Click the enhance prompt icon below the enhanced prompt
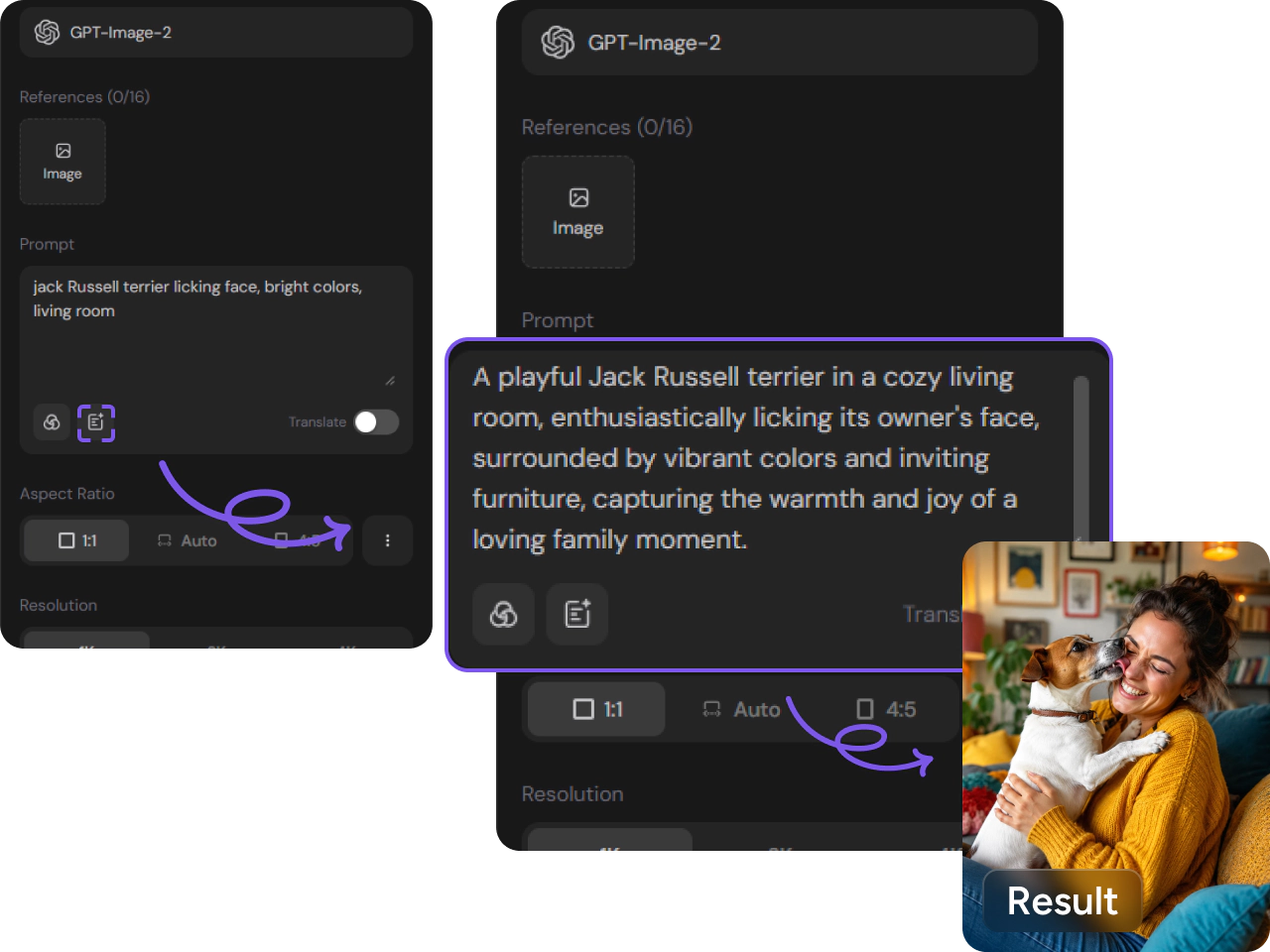Image resolution: width=1270 pixels, height=952 pixels. click(x=577, y=615)
